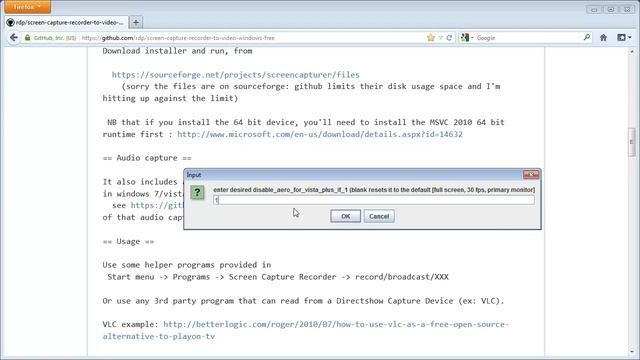640x360 pixels.
Task: Click the magnifier search icon
Action: [587, 38]
